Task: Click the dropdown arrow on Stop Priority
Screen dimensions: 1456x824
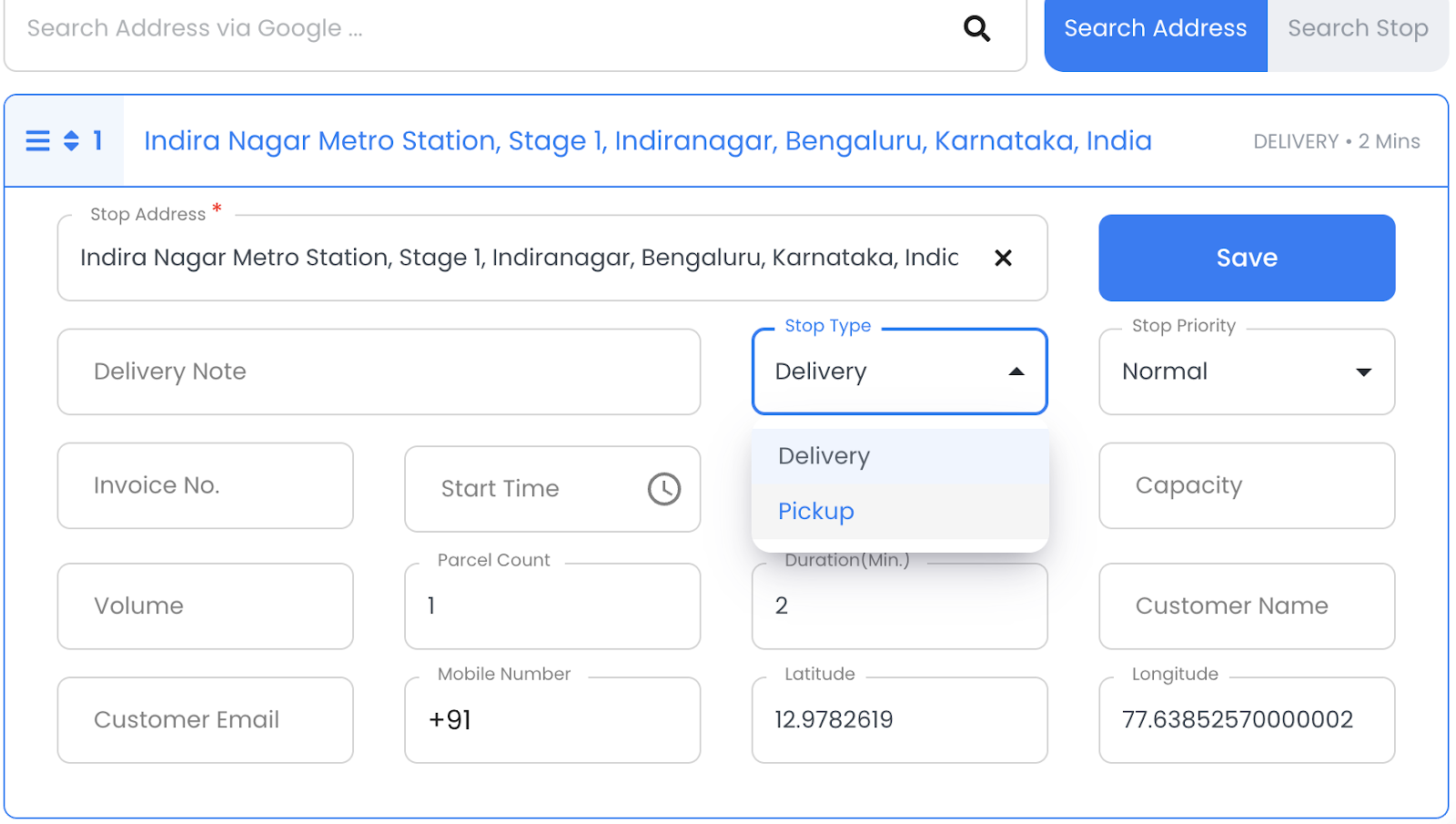Action: tap(1363, 371)
